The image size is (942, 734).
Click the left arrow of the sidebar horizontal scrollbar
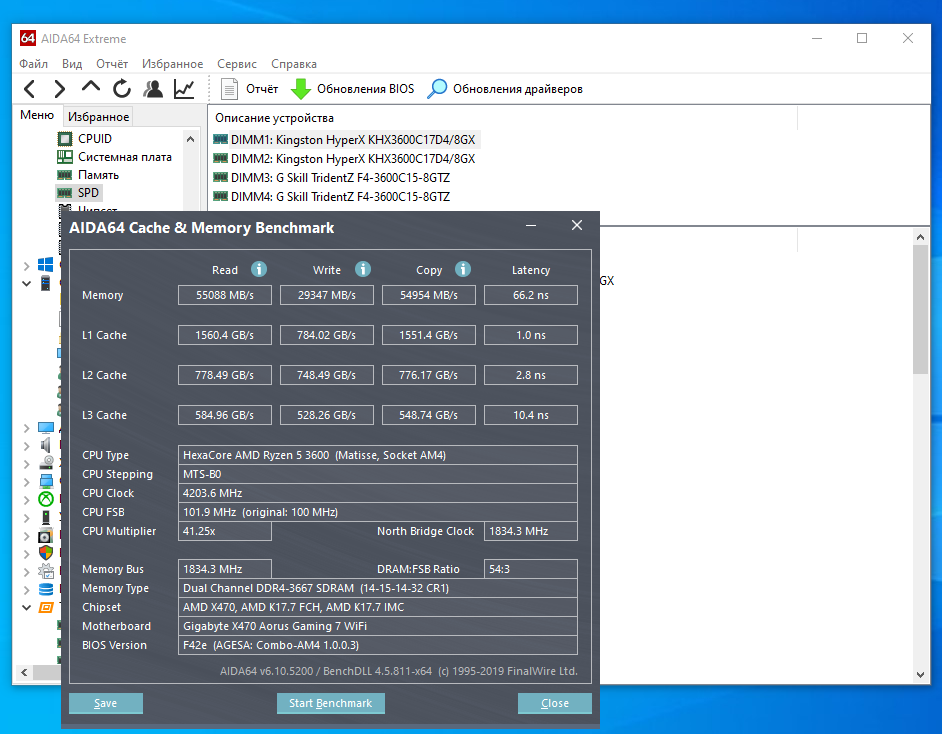click(x=24, y=672)
